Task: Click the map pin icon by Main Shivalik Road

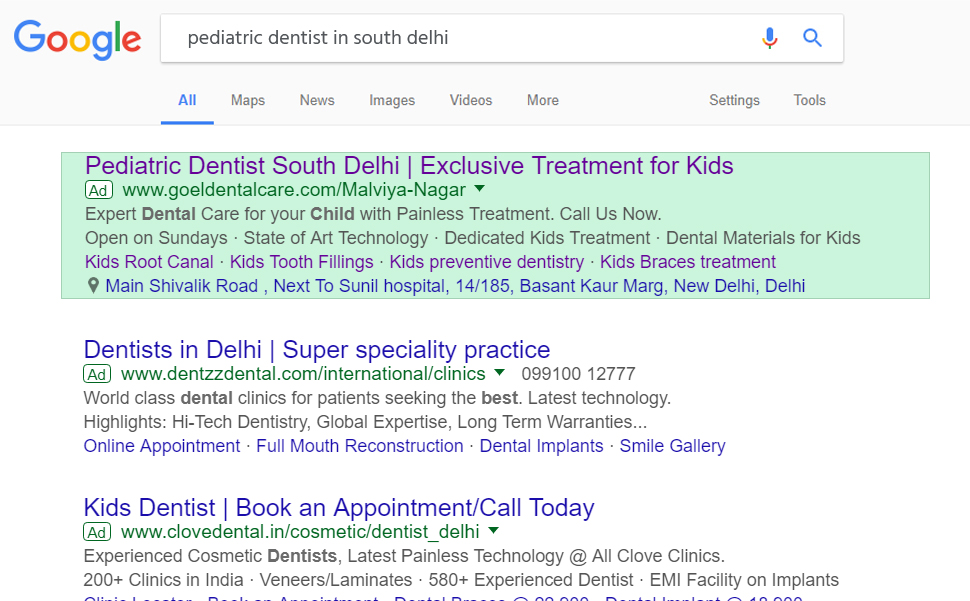Action: tap(93, 286)
